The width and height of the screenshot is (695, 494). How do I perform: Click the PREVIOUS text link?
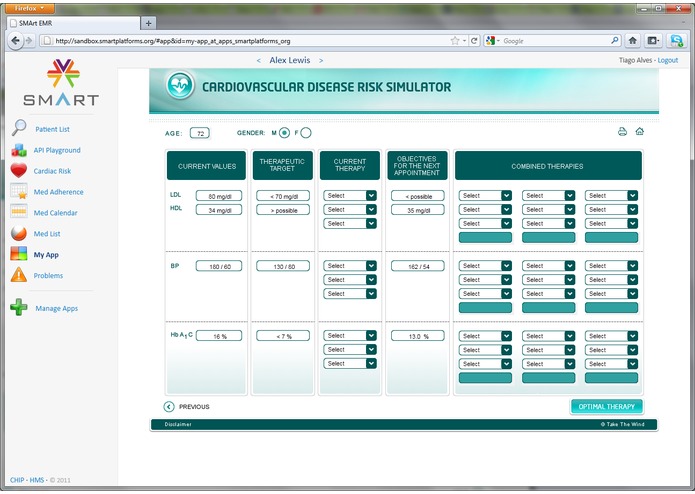point(194,407)
